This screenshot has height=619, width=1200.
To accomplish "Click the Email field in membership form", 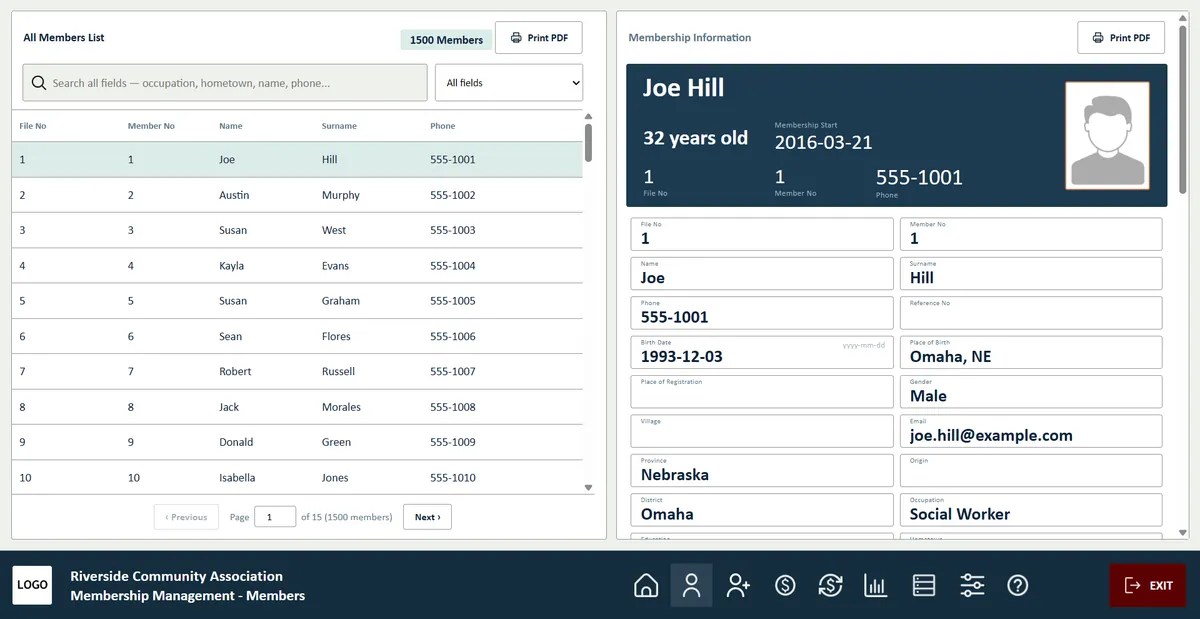I will pos(1031,431).
